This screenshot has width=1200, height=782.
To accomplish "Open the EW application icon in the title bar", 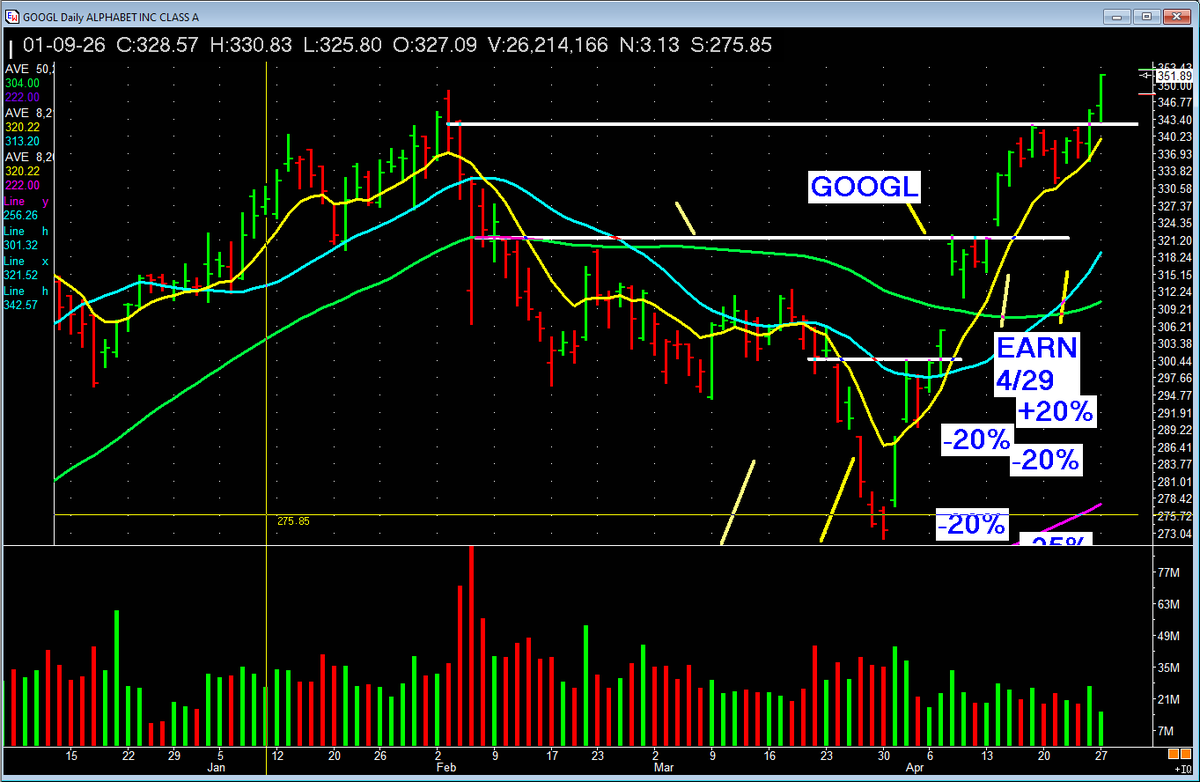I will point(11,15).
